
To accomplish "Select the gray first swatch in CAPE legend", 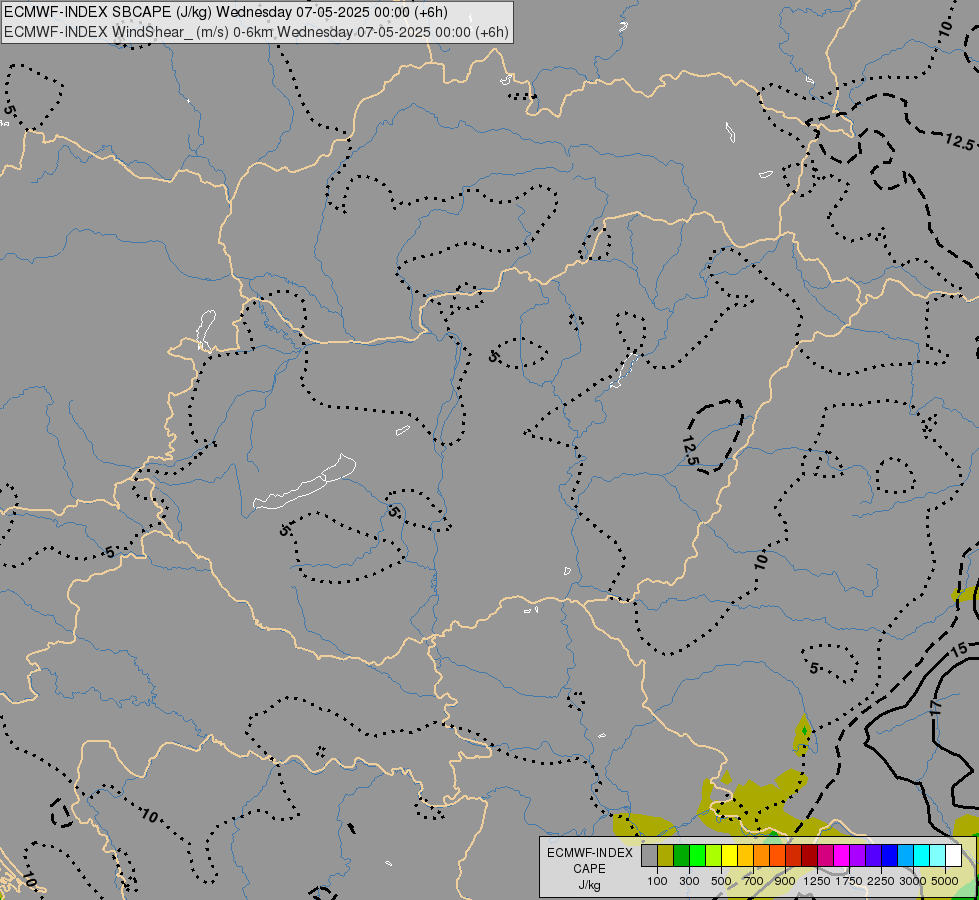I will click(650, 855).
